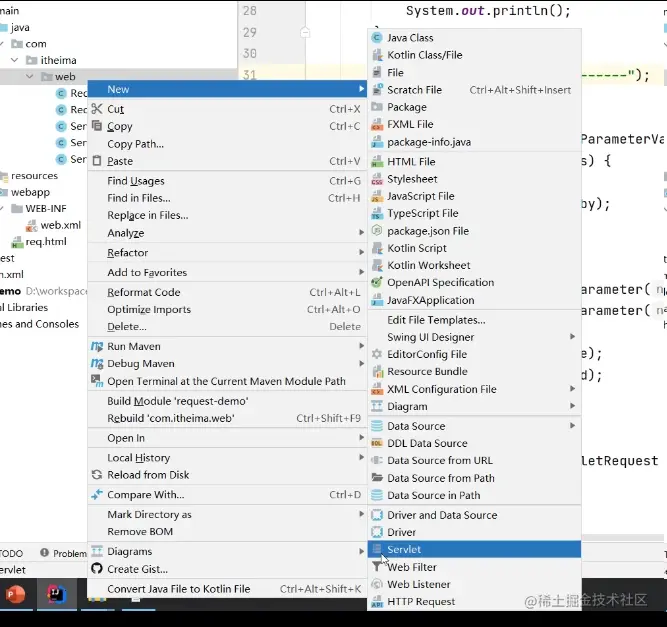Image resolution: width=667 pixels, height=627 pixels.
Task: Choose Build Module 'request-demo'
Action: [x=227, y=401]
